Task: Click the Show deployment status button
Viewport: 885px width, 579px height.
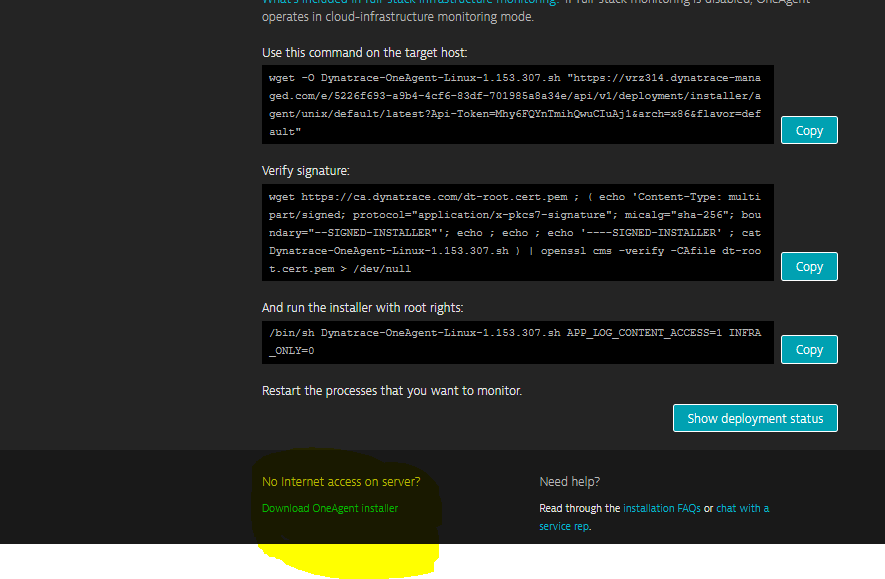Action: 755,418
